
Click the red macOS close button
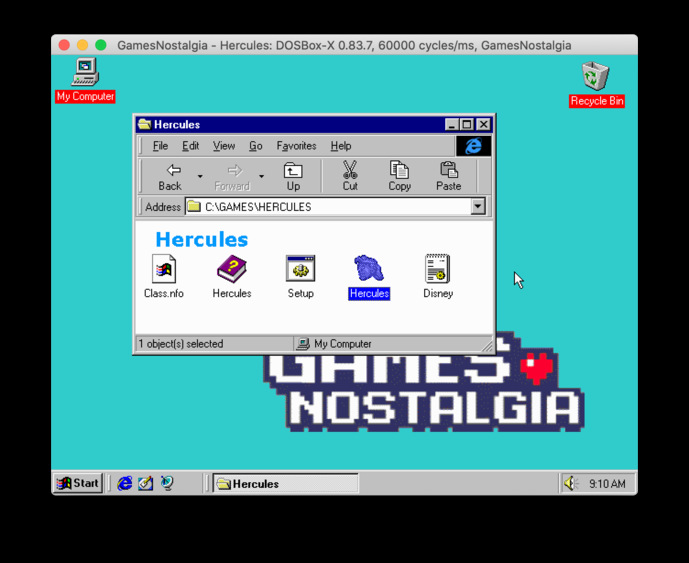64,45
